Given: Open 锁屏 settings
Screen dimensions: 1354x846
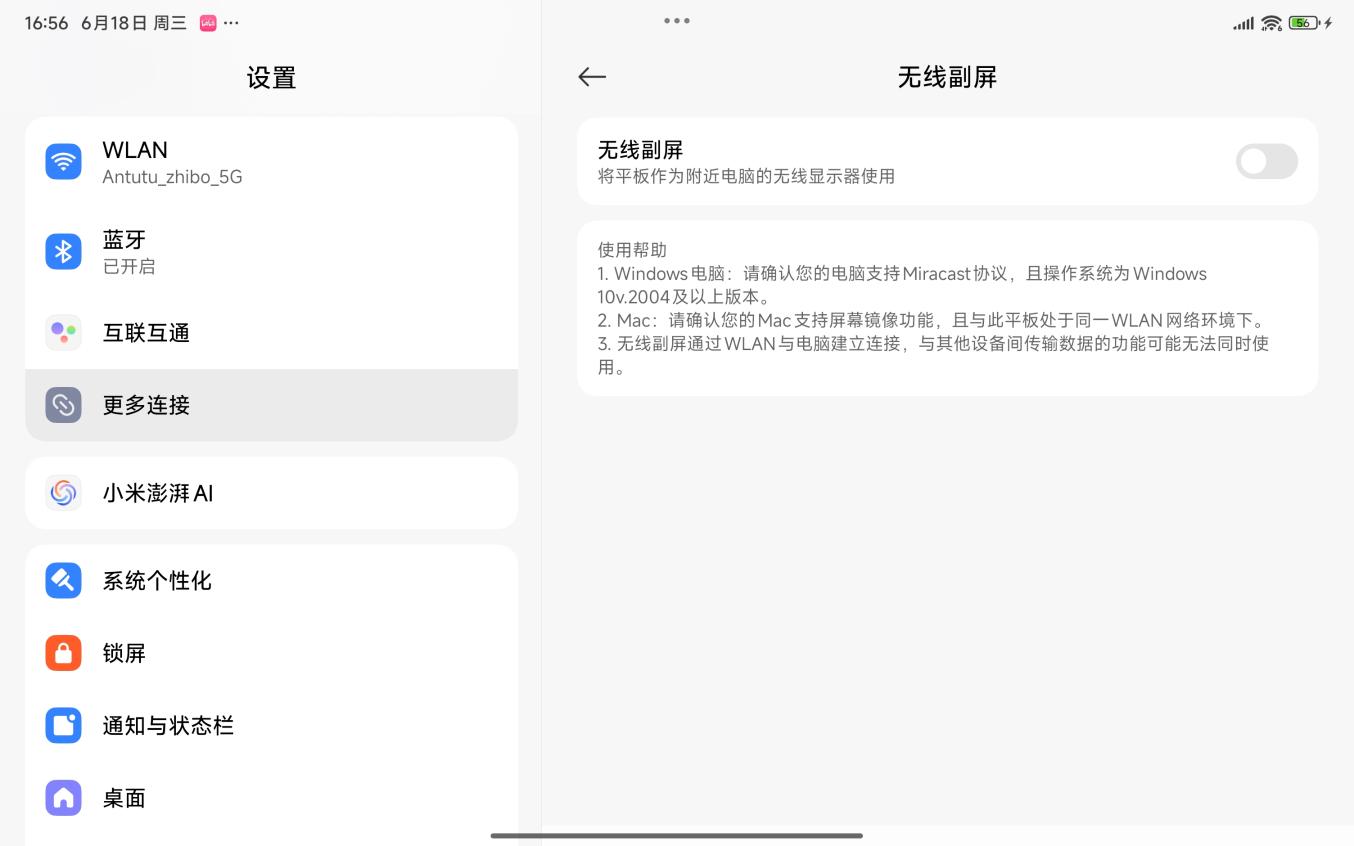Looking at the screenshot, I should [x=271, y=653].
